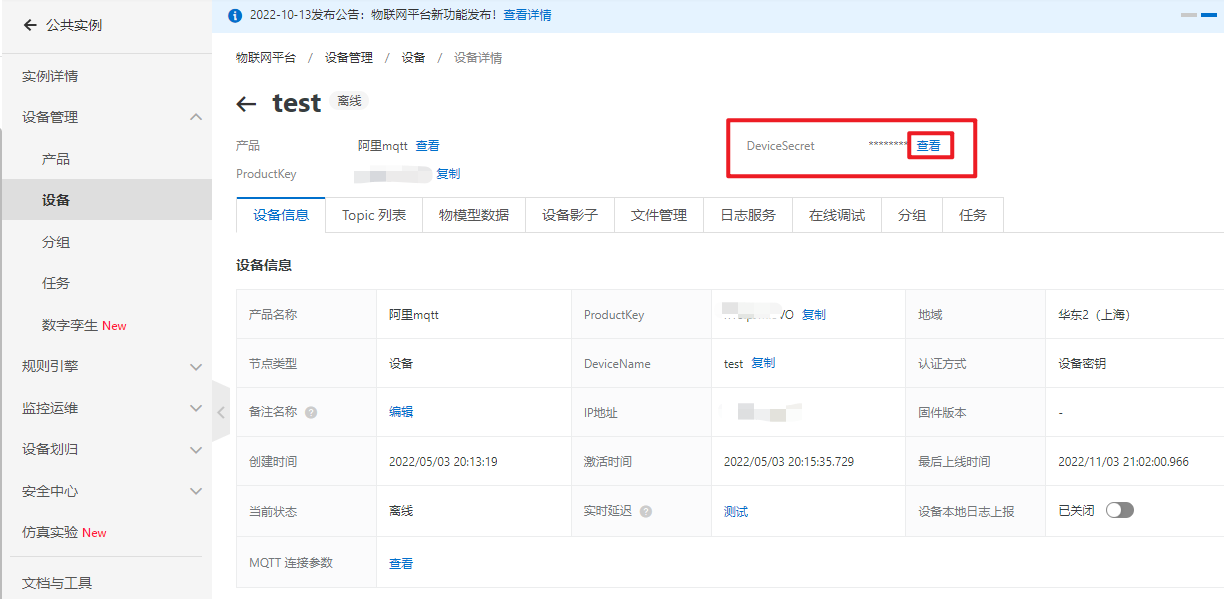1224x599 pixels.
Task: Click 复制 next to header ProductKey
Action: point(448,174)
